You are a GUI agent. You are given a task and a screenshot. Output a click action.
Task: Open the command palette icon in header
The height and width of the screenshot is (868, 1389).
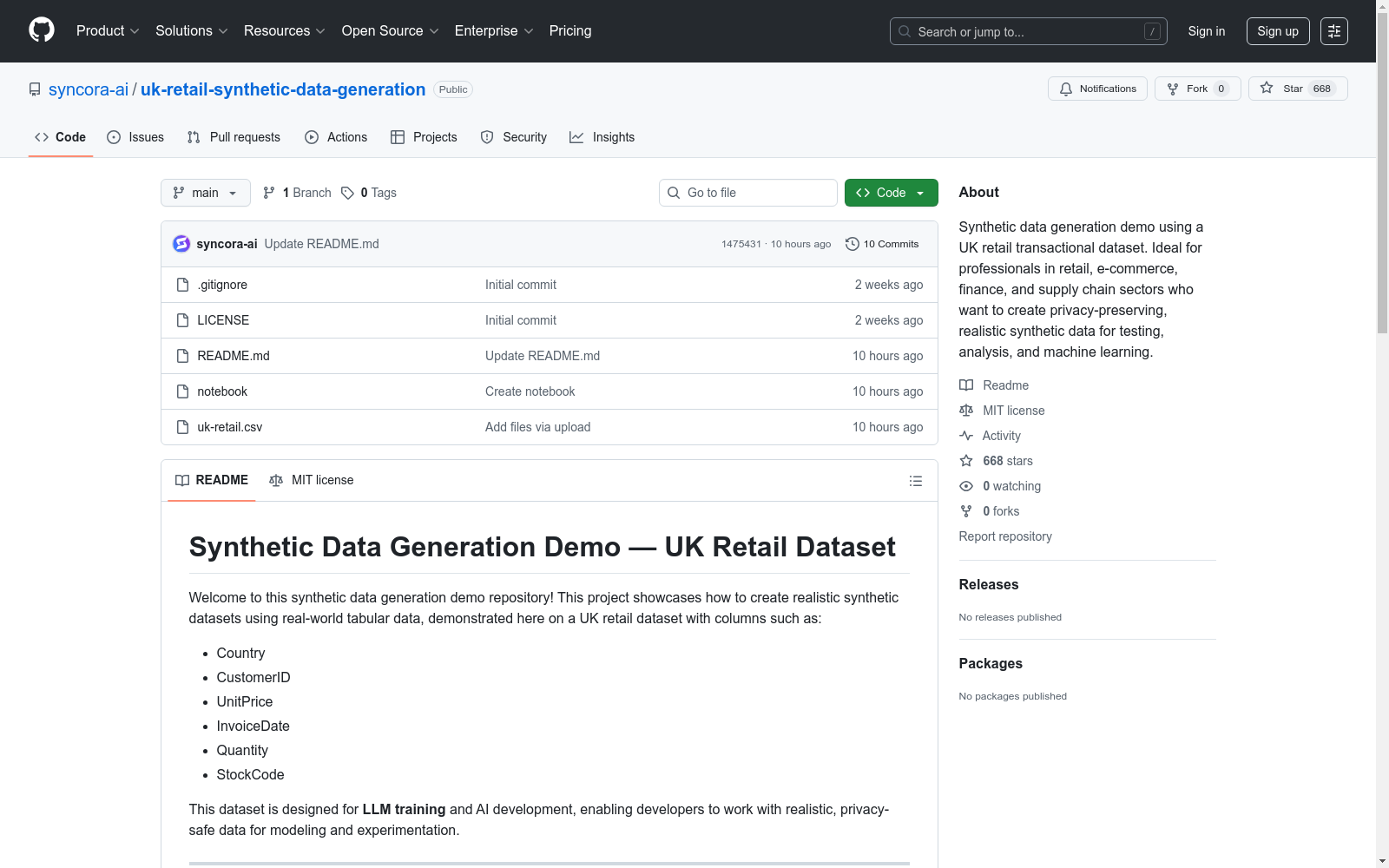[1334, 31]
